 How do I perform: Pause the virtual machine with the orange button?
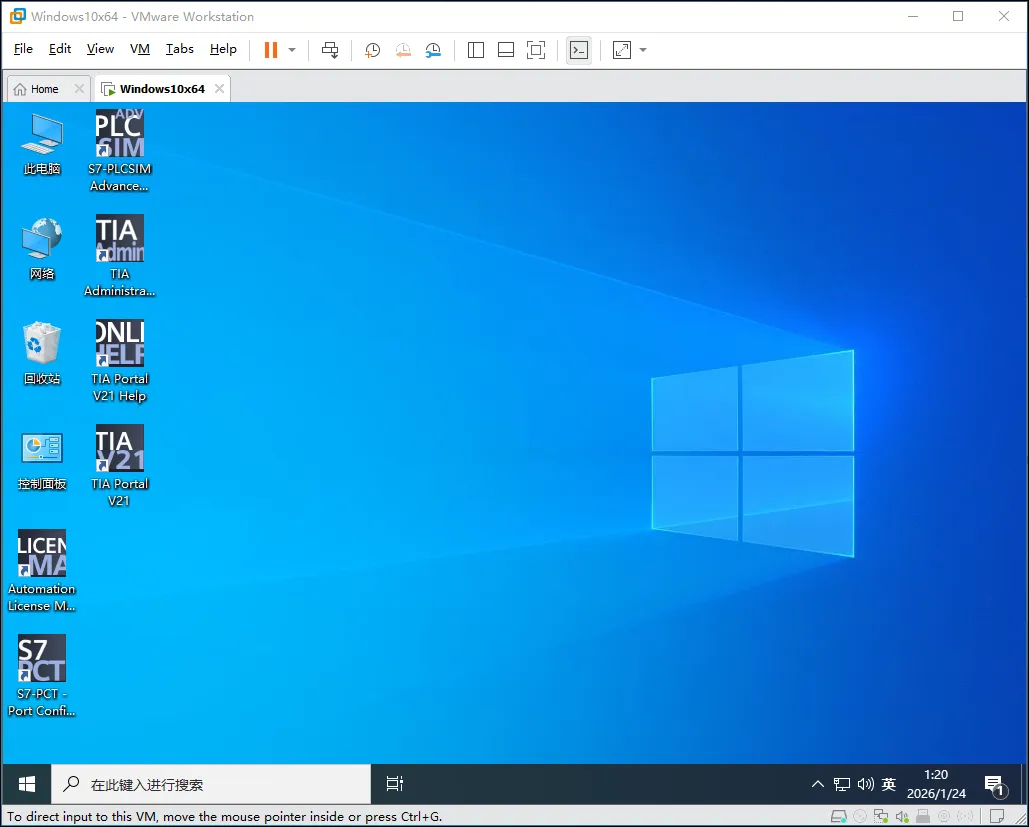(270, 50)
